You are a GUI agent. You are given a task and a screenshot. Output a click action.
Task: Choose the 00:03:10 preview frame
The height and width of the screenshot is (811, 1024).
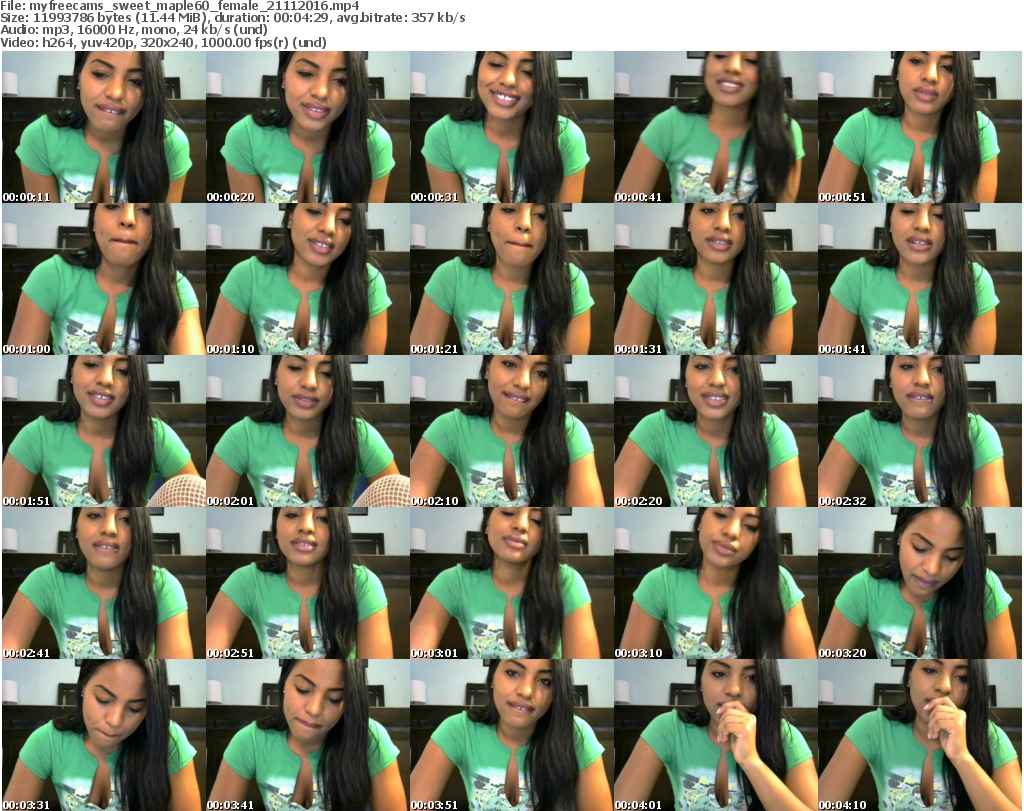tap(716, 584)
